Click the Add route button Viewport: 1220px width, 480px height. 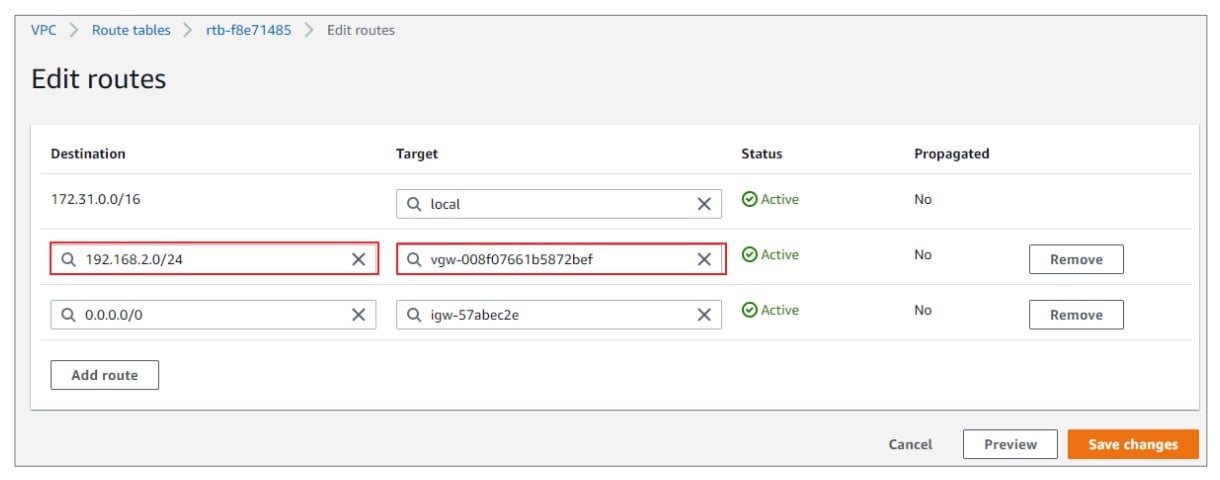(x=105, y=375)
